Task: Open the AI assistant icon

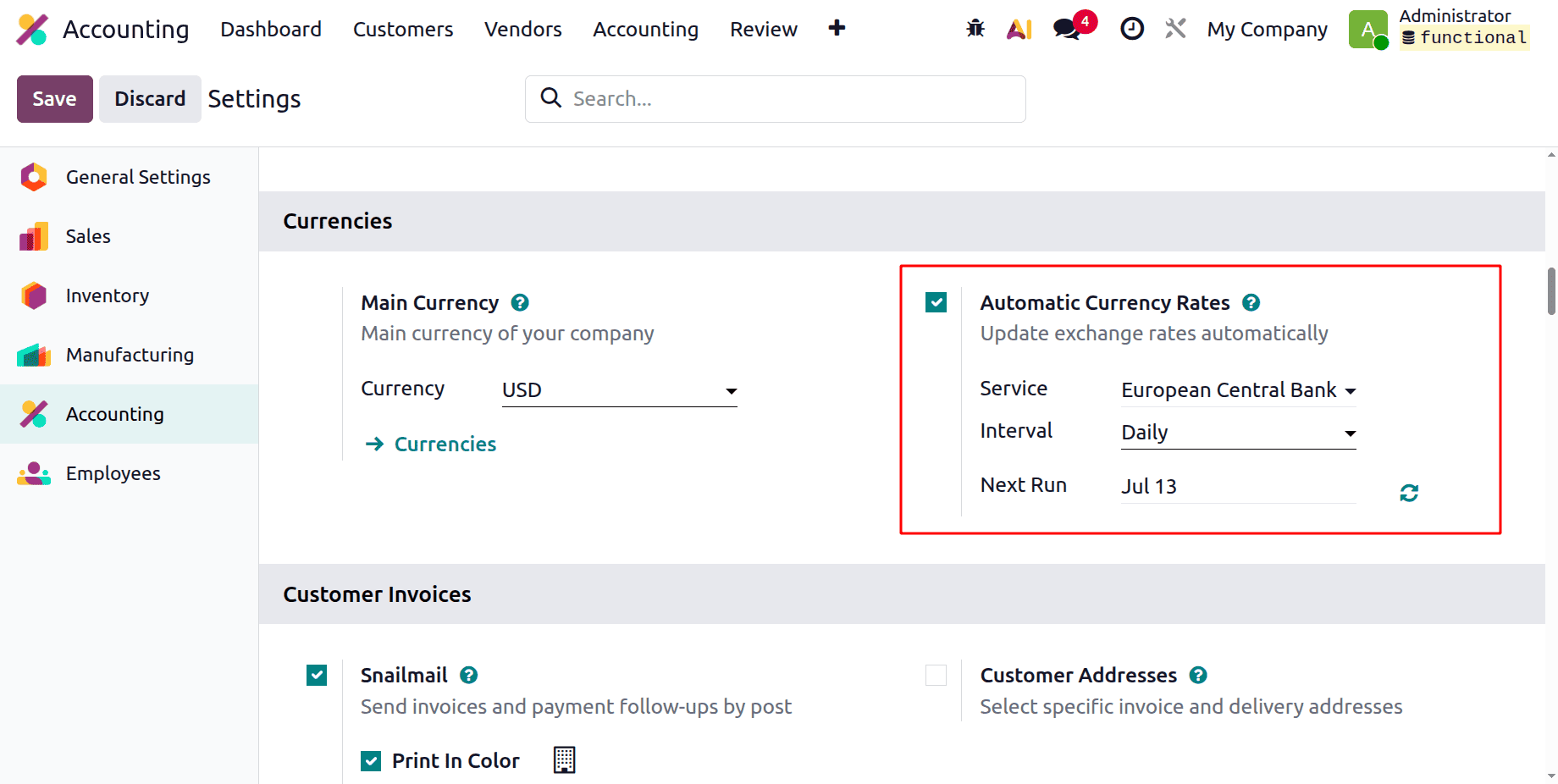Action: tap(1019, 29)
